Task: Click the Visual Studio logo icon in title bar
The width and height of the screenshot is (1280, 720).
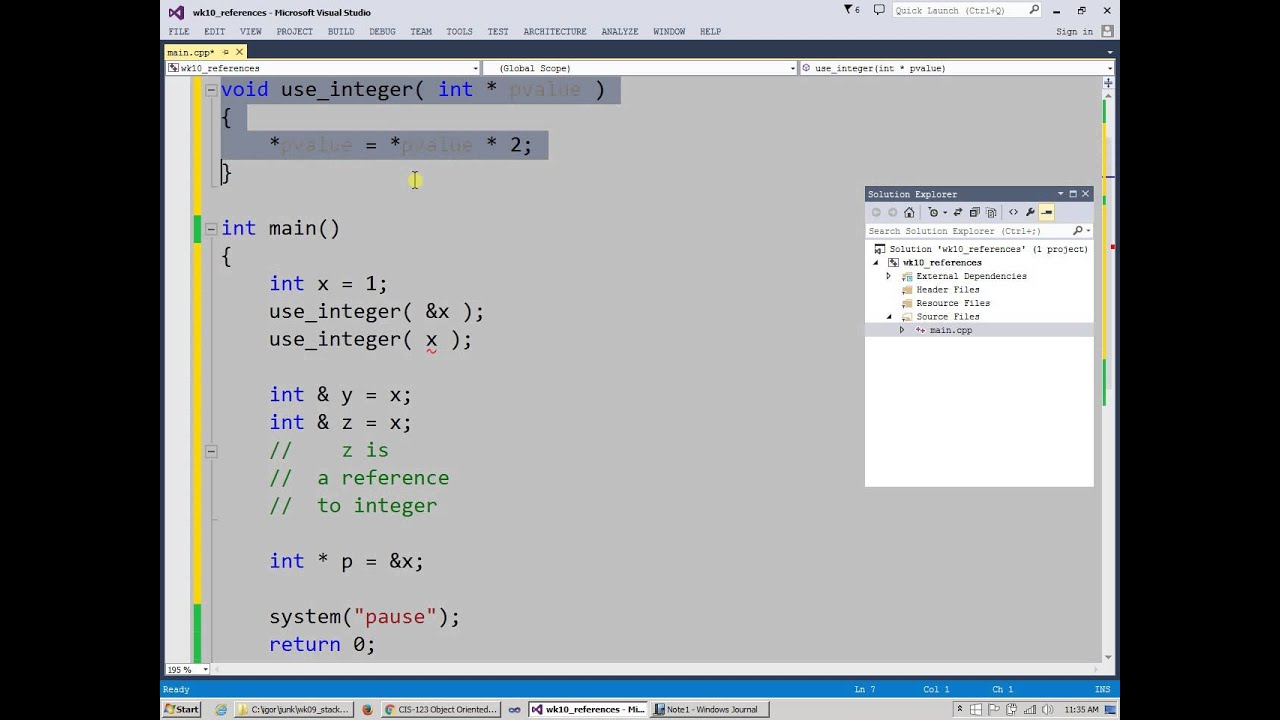Action: point(176,12)
